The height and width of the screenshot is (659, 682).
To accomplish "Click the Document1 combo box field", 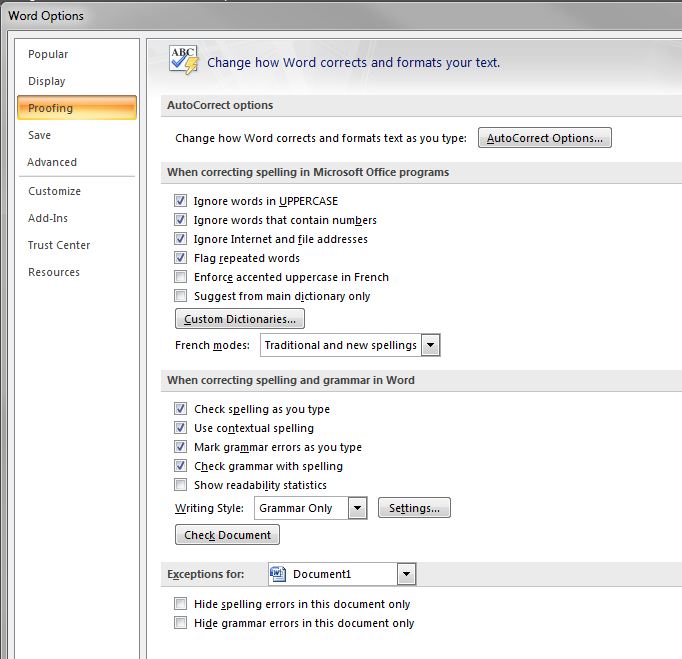I will click(342, 574).
